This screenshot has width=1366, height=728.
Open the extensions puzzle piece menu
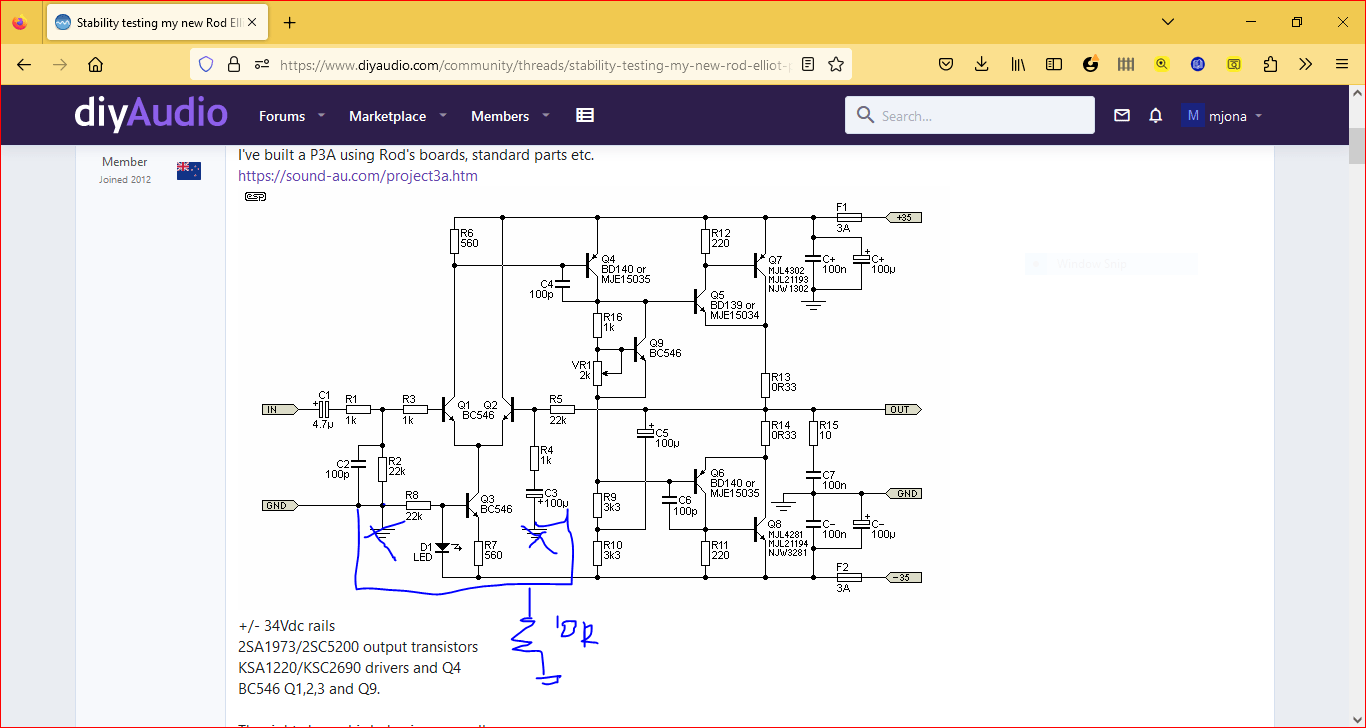tap(1270, 64)
